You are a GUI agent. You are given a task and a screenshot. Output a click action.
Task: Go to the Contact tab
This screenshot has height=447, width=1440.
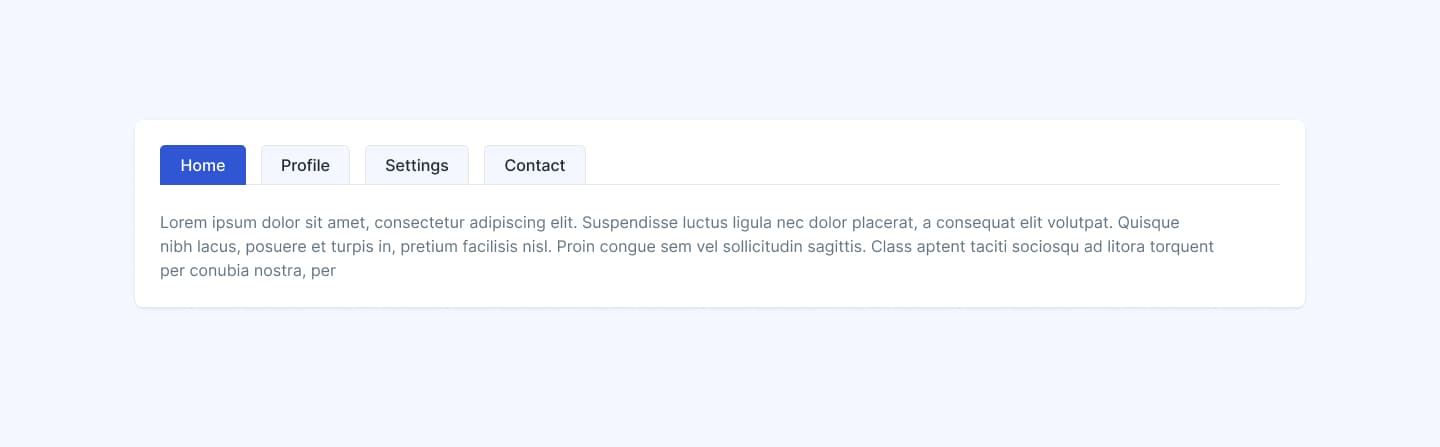pyautogui.click(x=534, y=165)
